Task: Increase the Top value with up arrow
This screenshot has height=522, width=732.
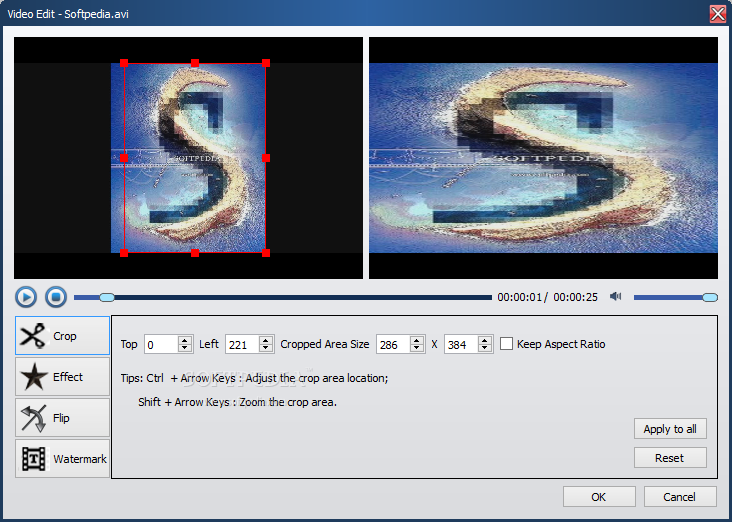Action: (185, 340)
